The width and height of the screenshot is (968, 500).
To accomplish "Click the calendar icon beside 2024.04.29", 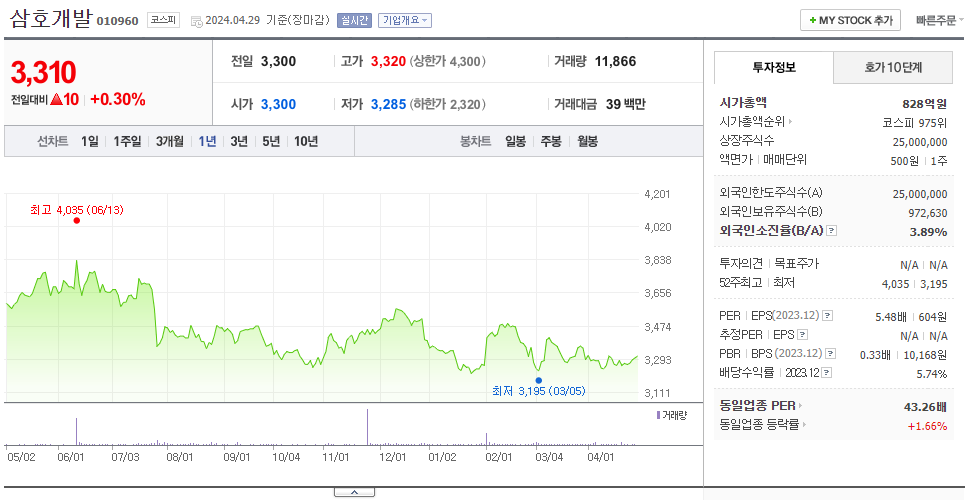I will [x=196, y=21].
